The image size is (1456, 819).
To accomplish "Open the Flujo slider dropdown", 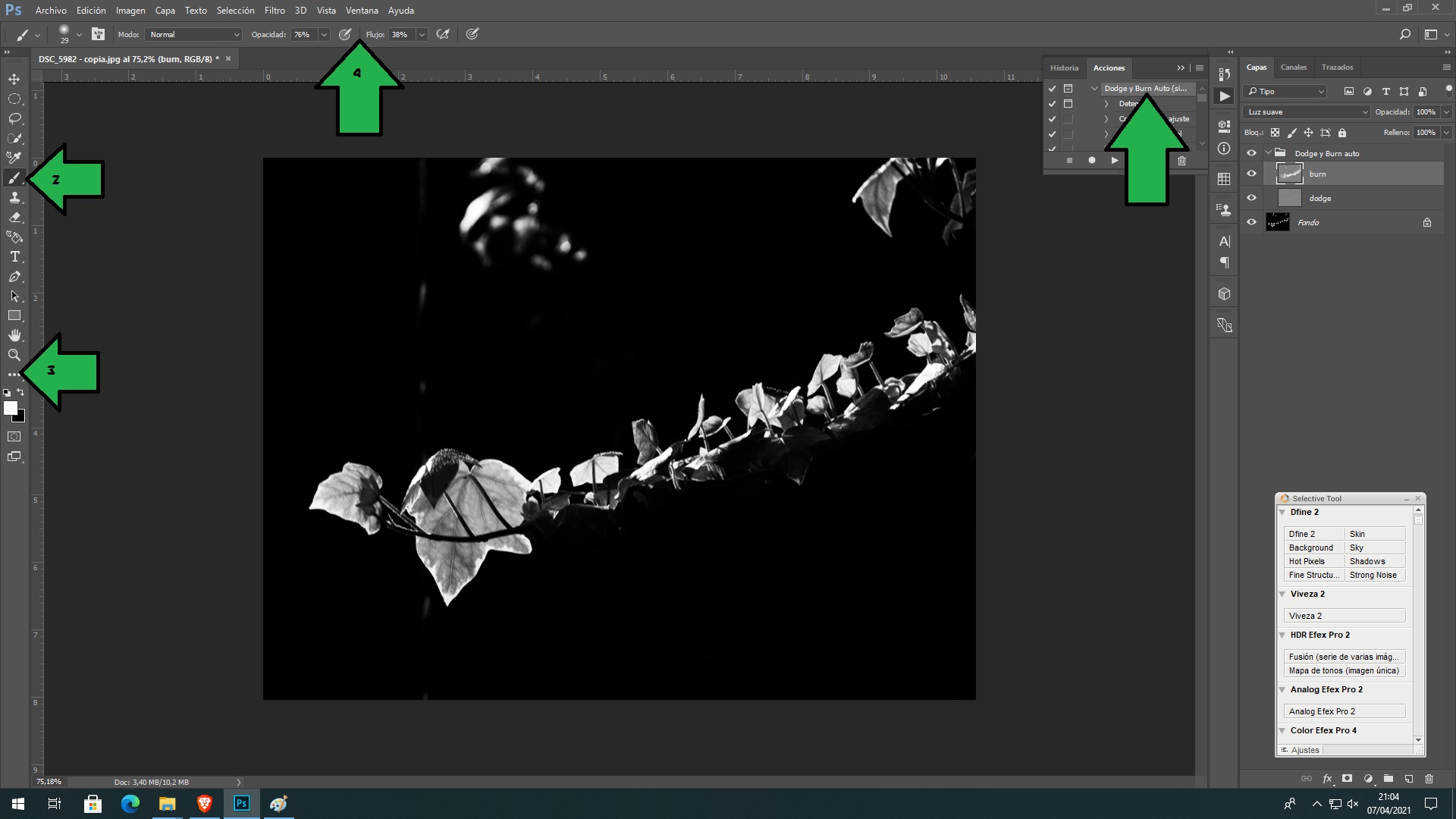I will [x=422, y=34].
